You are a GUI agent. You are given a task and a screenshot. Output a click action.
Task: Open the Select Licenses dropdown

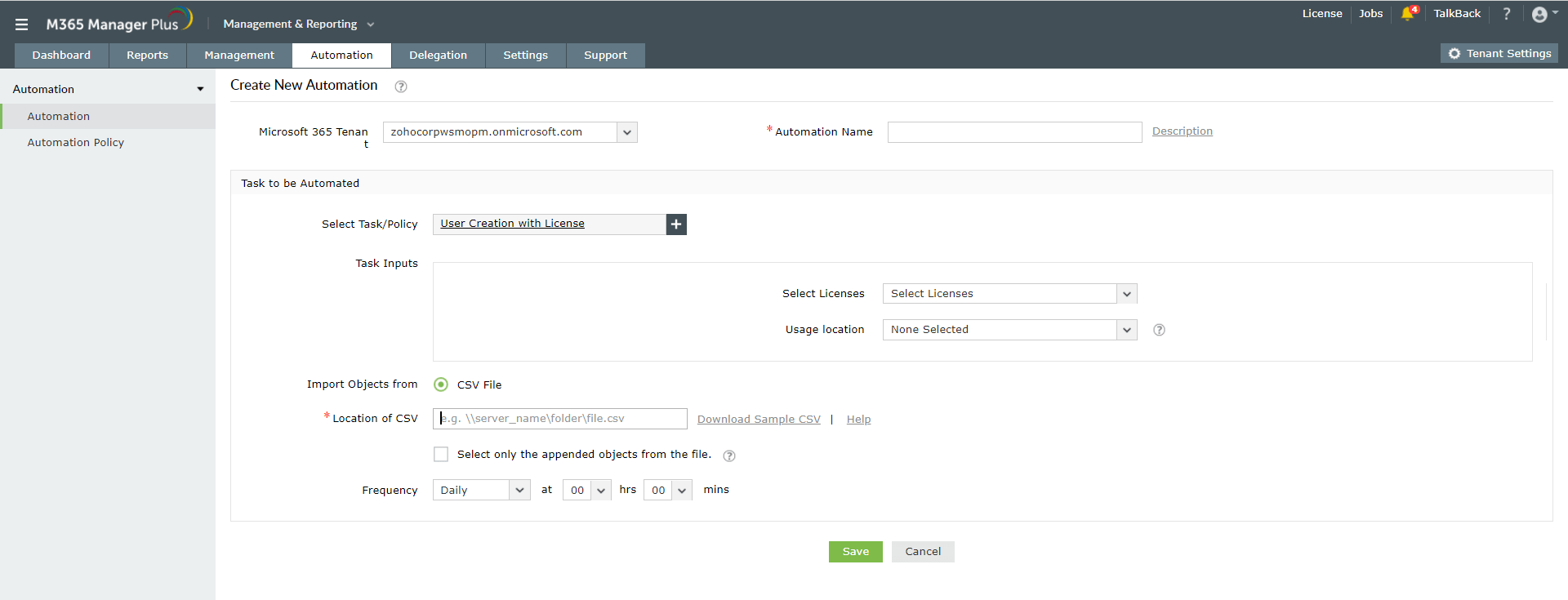(1009, 294)
